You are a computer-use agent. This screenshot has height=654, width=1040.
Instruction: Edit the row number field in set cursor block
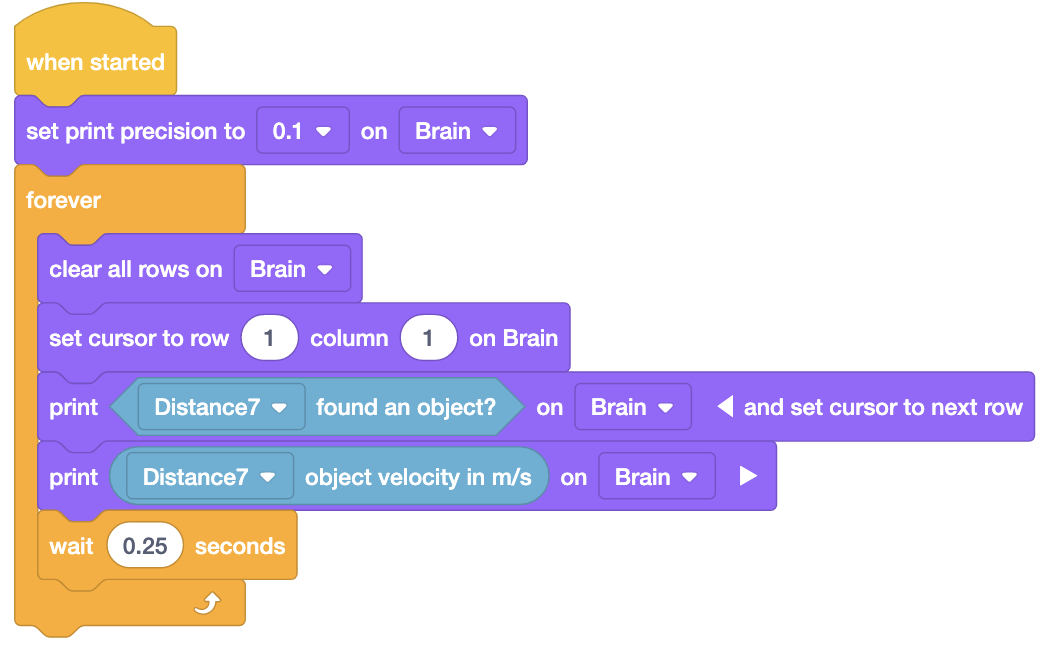pyautogui.click(x=269, y=338)
